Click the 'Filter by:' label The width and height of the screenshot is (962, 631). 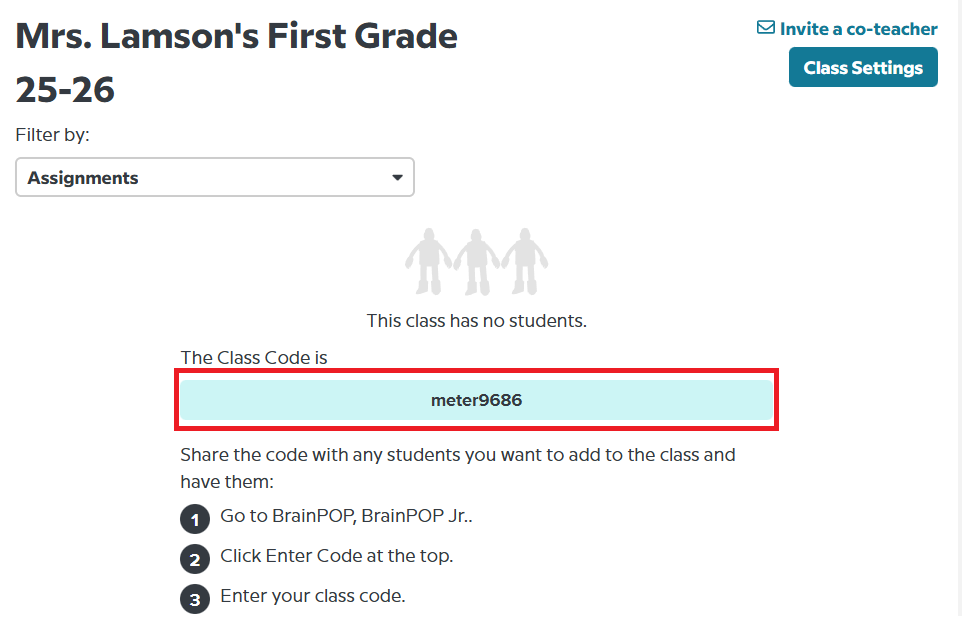point(53,134)
